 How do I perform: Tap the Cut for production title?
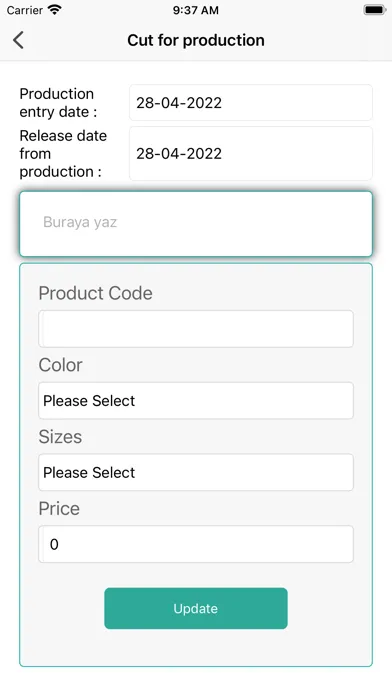click(196, 40)
